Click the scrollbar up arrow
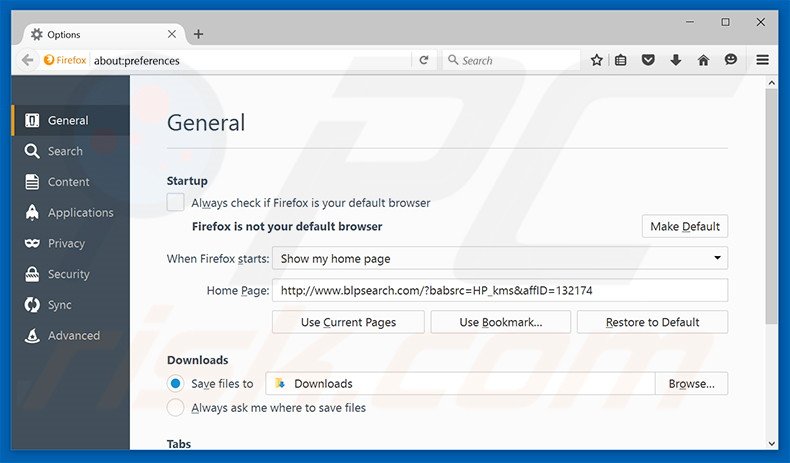This screenshot has height=463, width=790. [x=771, y=82]
